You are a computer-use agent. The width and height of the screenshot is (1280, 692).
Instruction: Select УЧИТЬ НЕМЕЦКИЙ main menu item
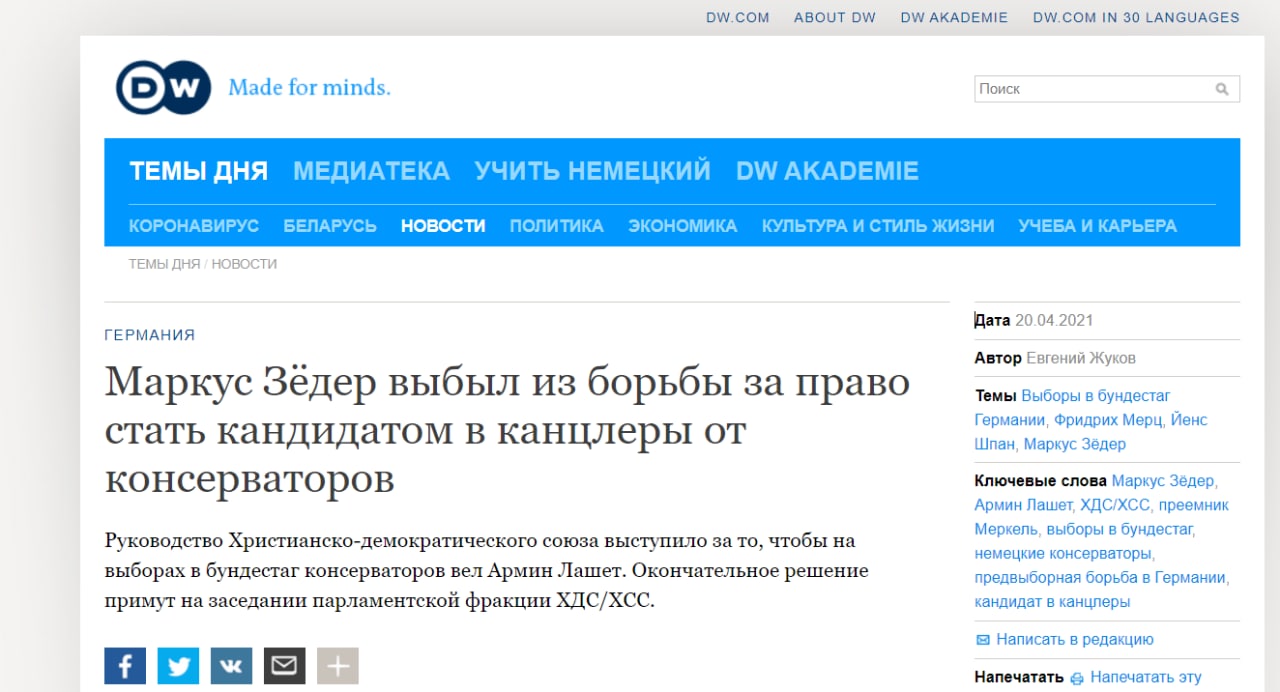pyautogui.click(x=593, y=171)
